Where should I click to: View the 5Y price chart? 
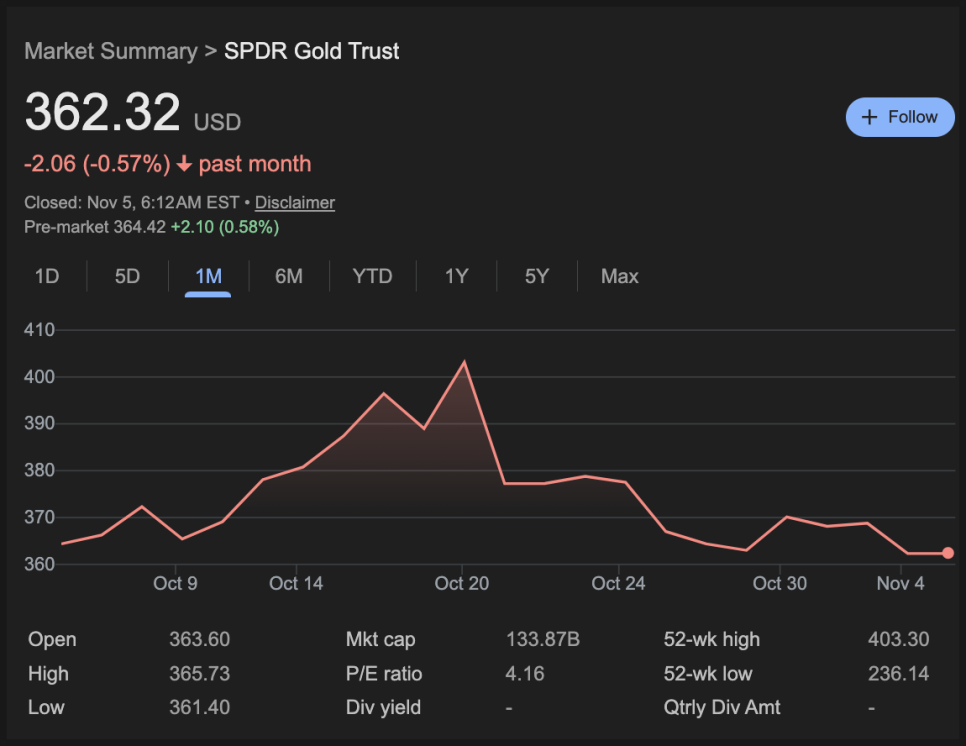(537, 276)
